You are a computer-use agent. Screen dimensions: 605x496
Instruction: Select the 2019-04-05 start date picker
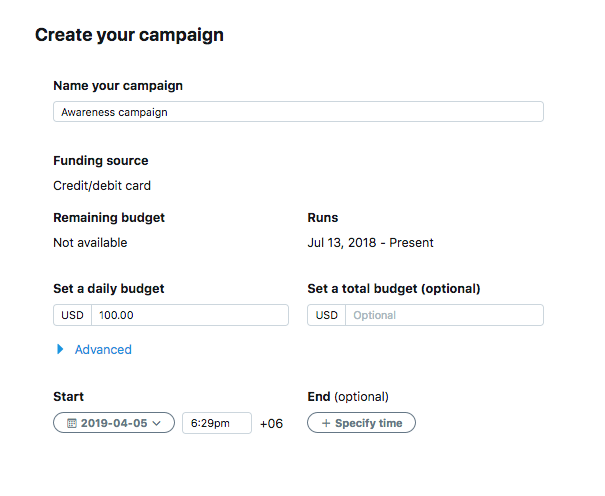[x=113, y=424]
